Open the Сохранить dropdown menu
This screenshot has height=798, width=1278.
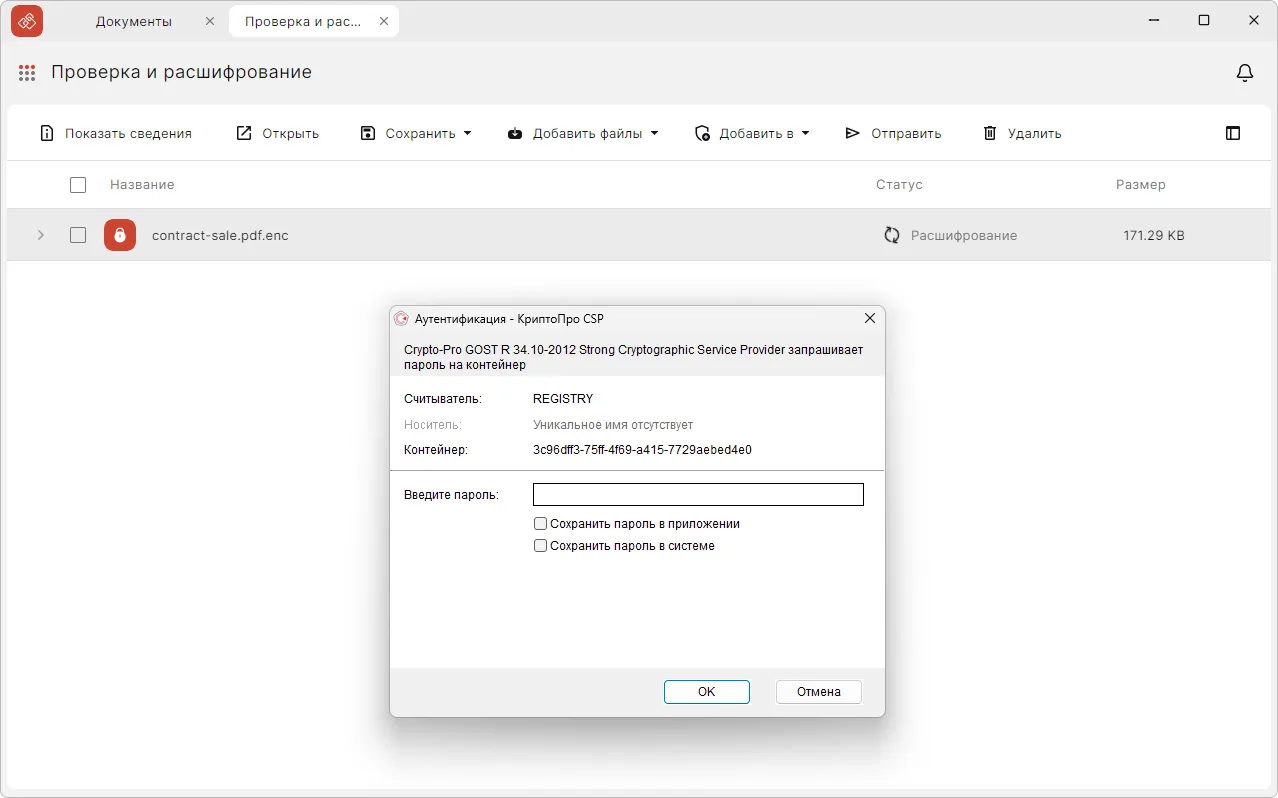tap(416, 133)
